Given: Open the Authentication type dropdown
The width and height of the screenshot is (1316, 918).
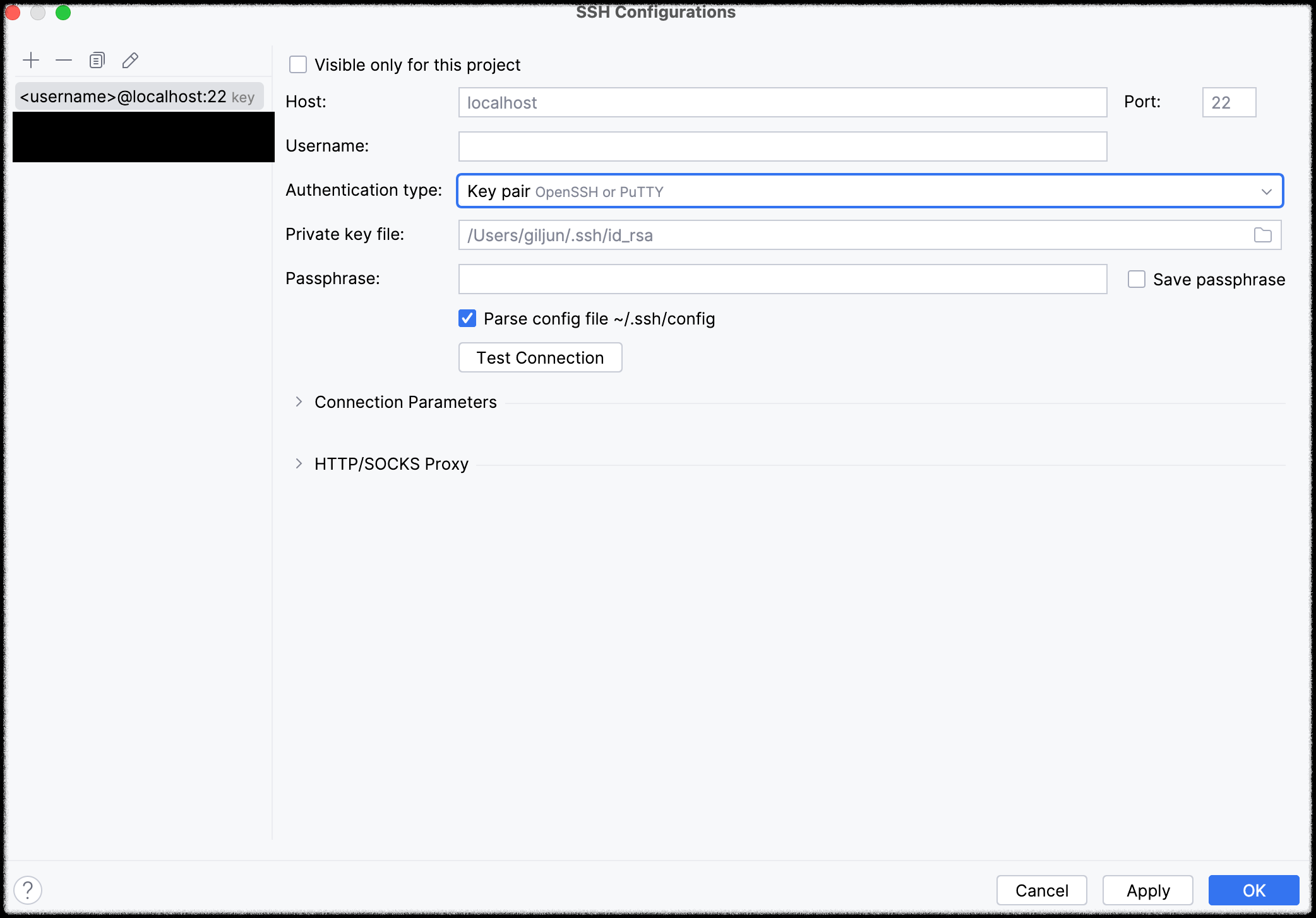Looking at the screenshot, I should pos(870,191).
